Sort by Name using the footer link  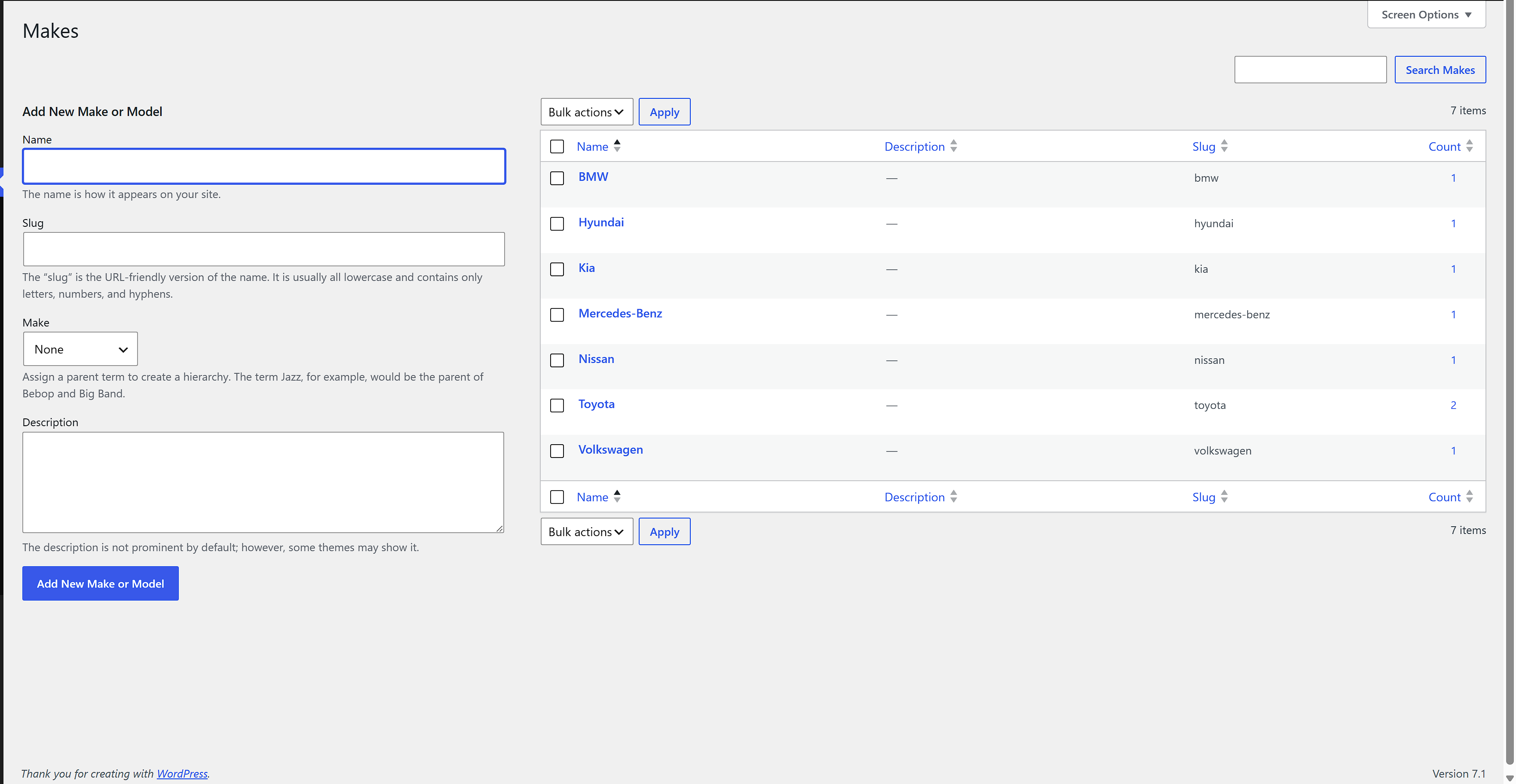tap(592, 497)
